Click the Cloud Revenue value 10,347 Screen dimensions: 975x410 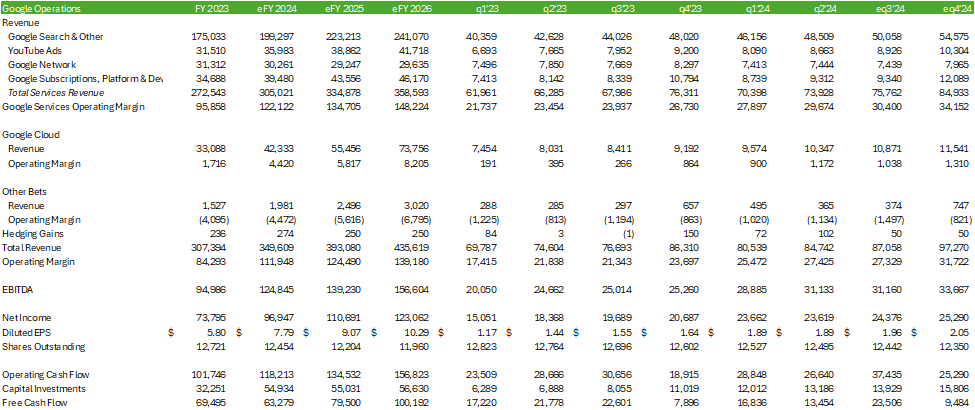point(821,149)
